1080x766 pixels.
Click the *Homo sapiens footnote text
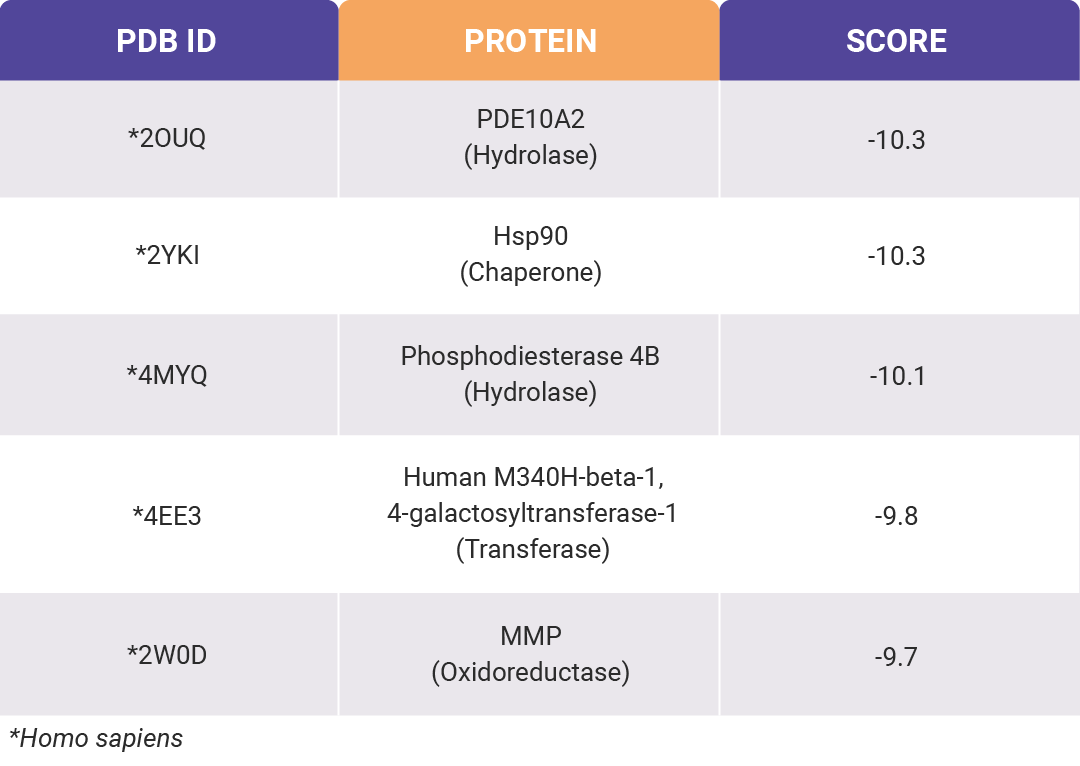[x=96, y=738]
